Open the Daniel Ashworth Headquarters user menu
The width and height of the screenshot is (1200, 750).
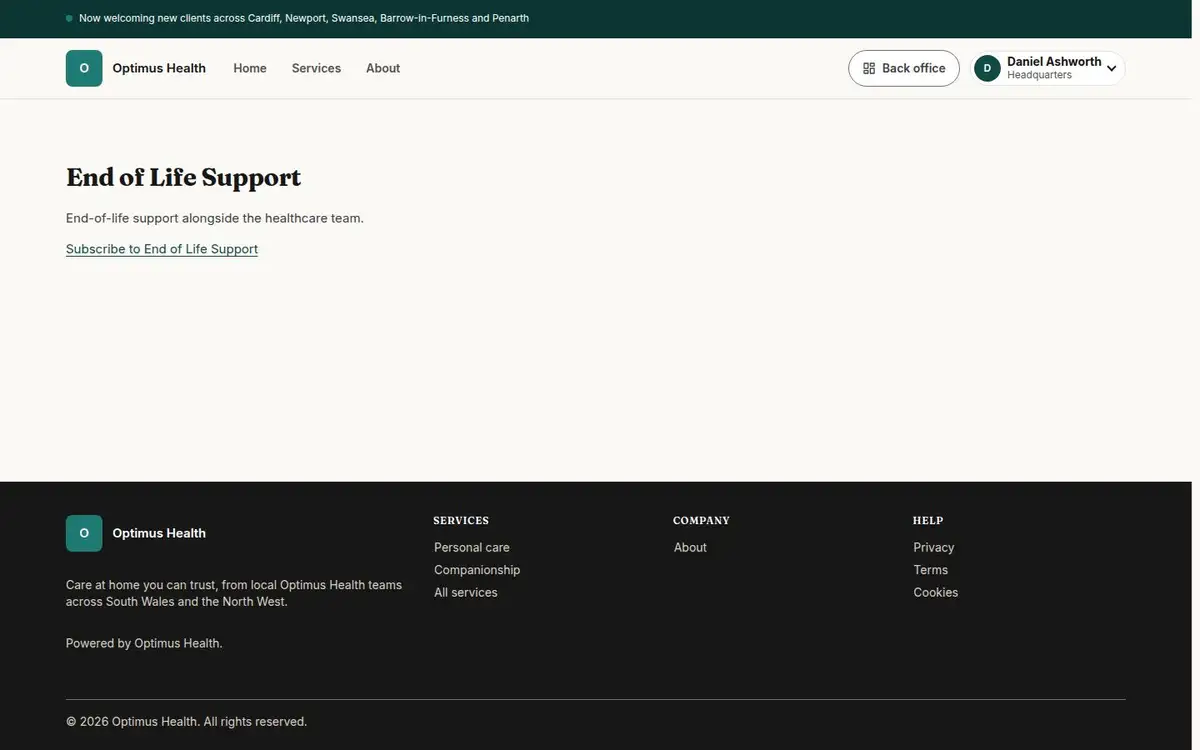point(1048,68)
